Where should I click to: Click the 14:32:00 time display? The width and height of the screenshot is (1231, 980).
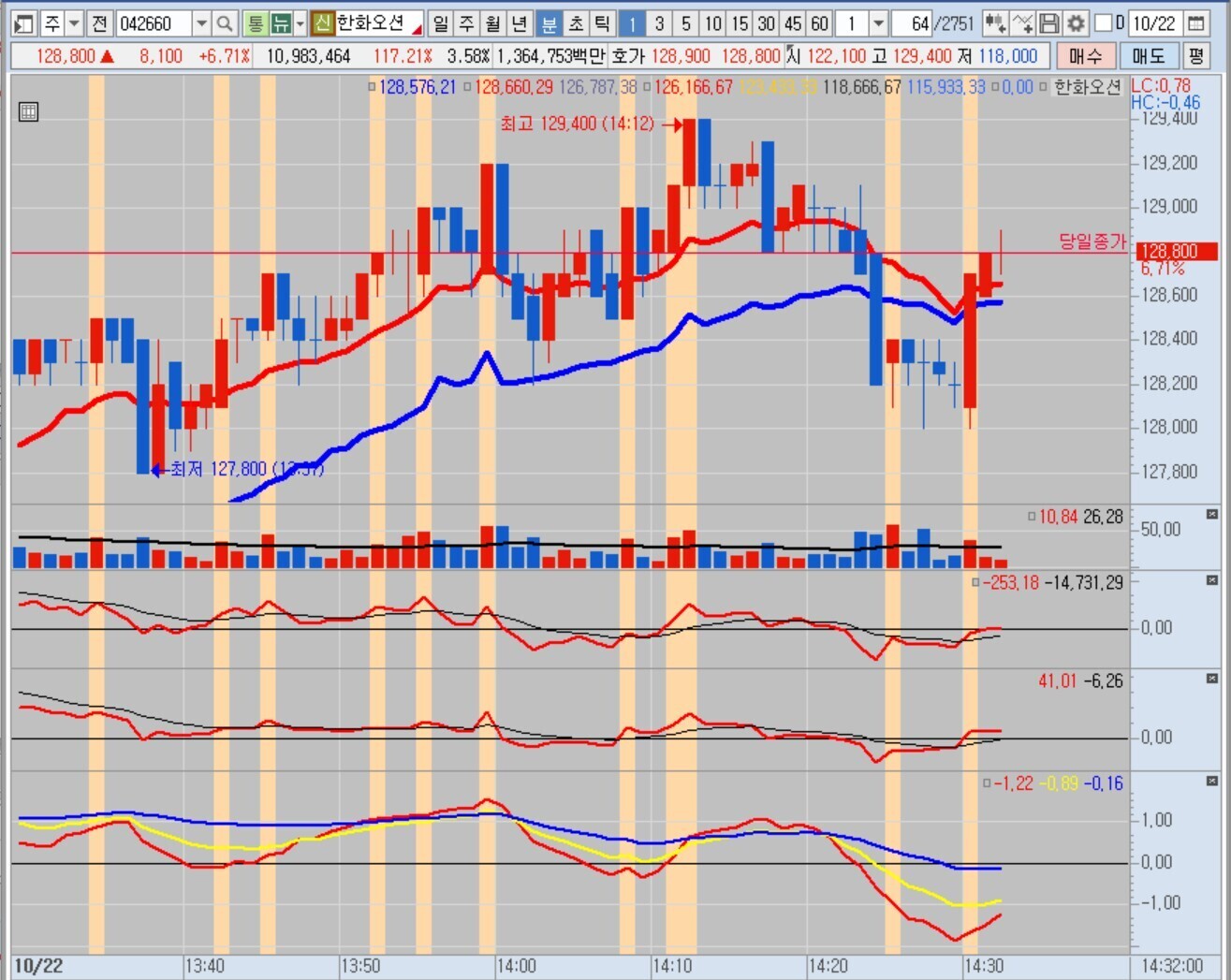pyautogui.click(x=1172, y=966)
